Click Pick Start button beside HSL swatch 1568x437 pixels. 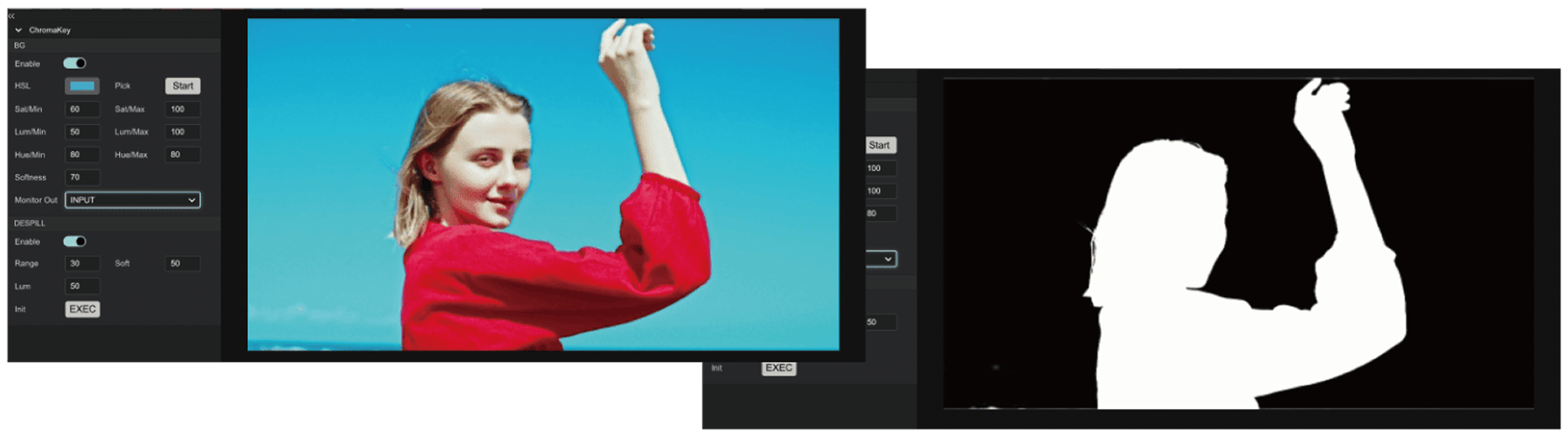(182, 86)
